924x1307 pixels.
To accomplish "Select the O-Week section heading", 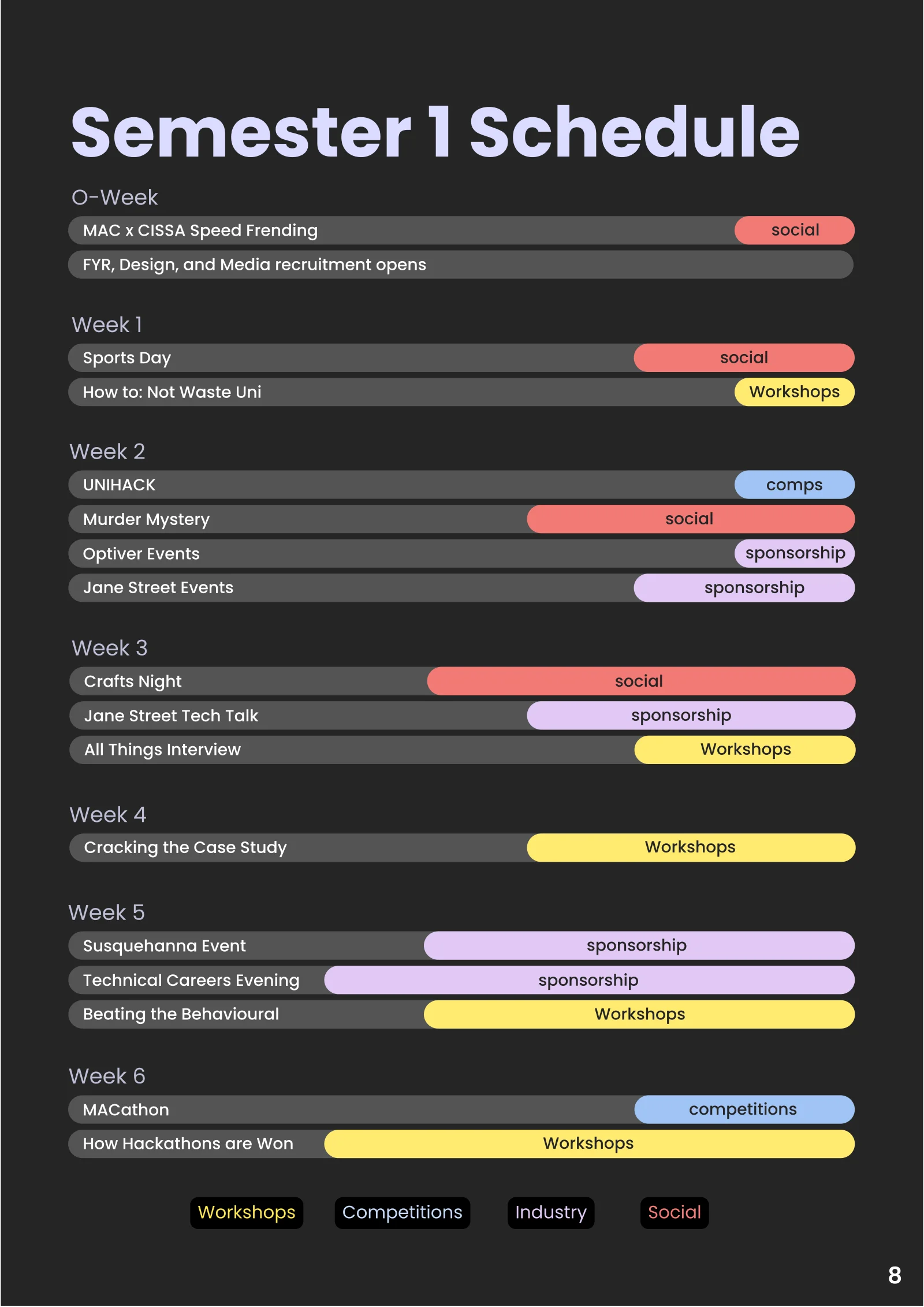I will (x=114, y=198).
